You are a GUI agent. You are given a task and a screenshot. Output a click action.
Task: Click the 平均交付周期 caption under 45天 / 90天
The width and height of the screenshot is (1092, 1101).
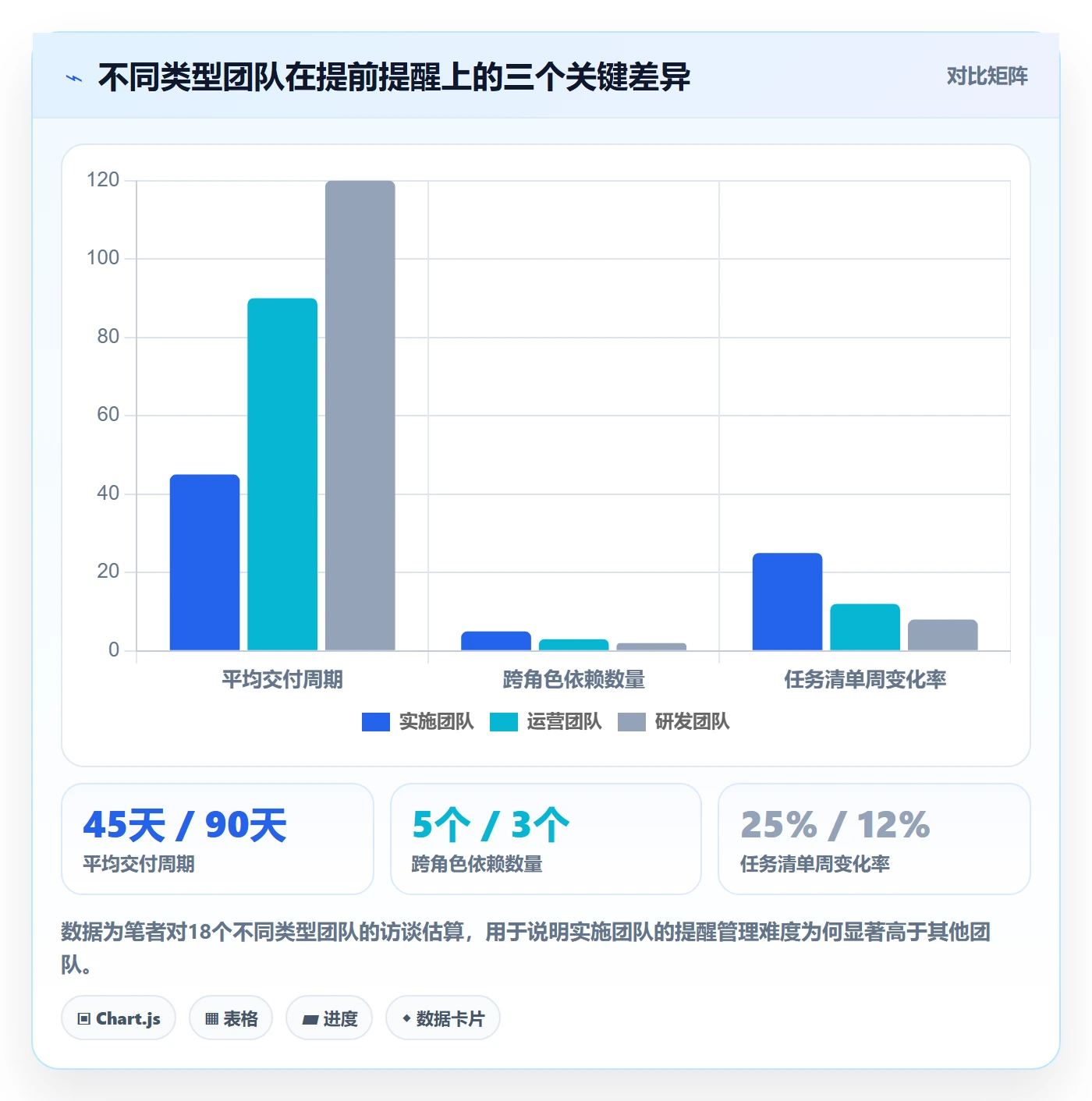tap(139, 864)
